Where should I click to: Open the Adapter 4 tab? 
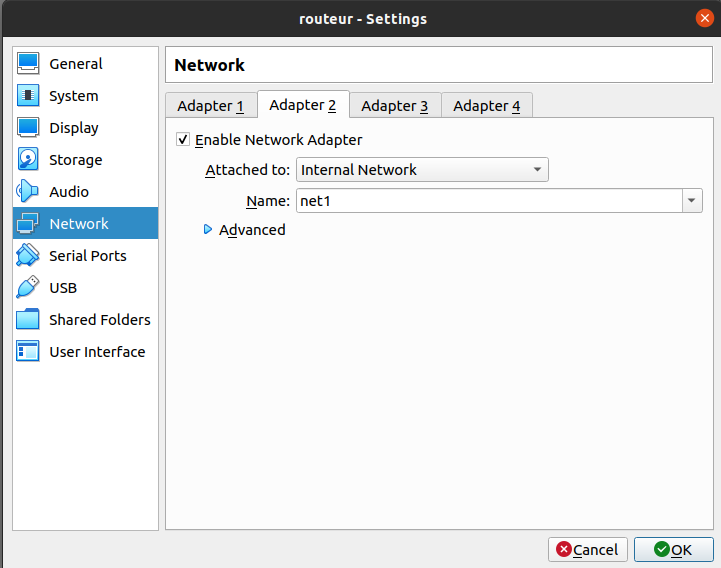pyautogui.click(x=486, y=106)
